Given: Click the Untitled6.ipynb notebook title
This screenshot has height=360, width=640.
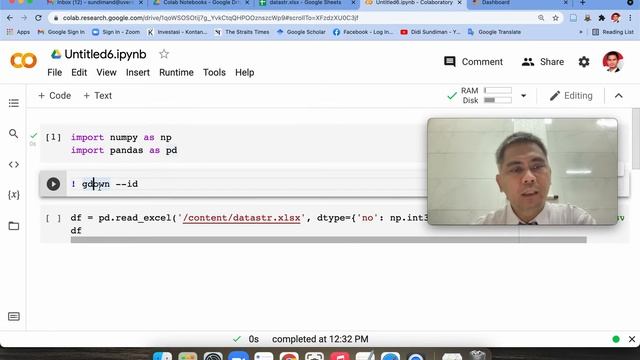Looking at the screenshot, I should click(x=105, y=54).
